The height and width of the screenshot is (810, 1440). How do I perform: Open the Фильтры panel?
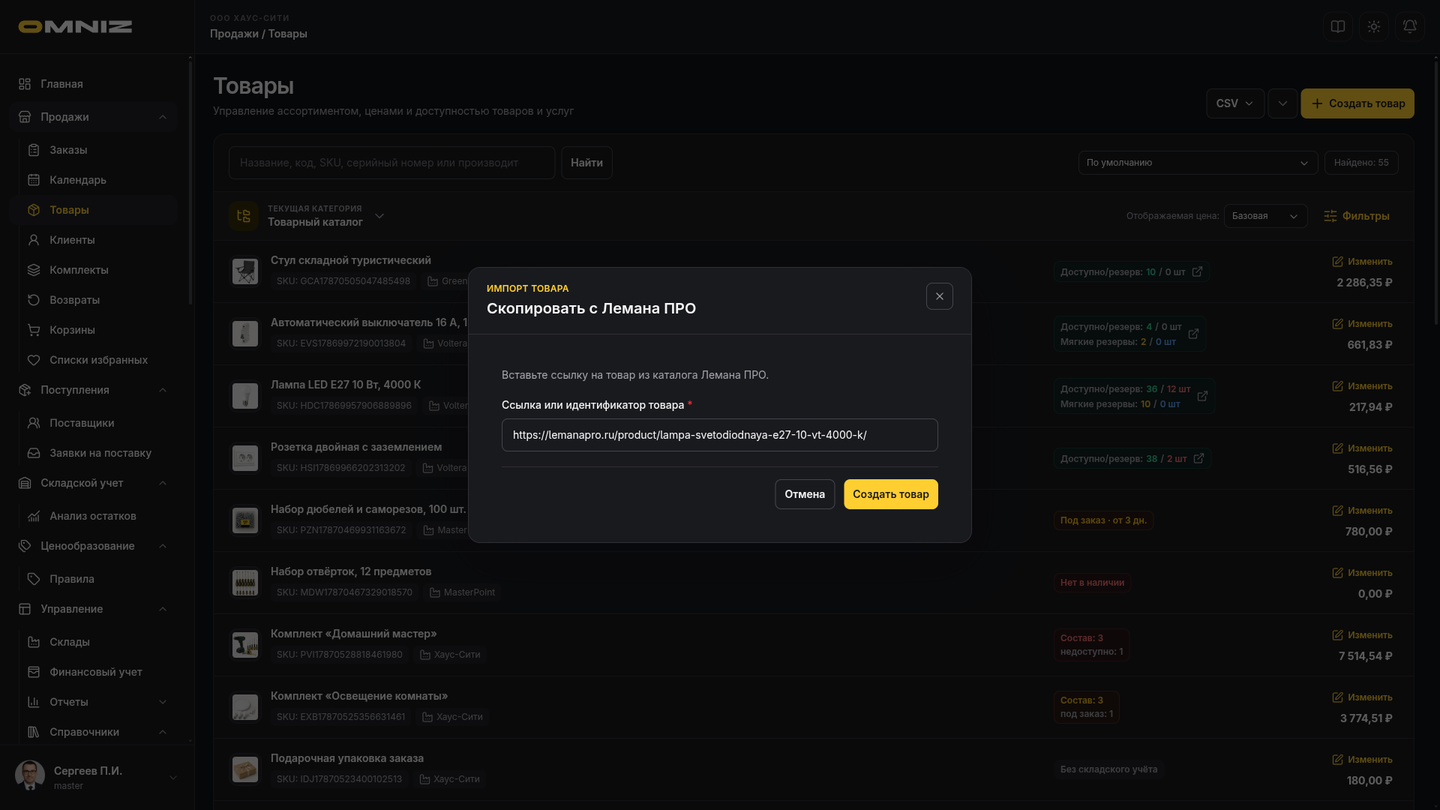pos(1357,216)
